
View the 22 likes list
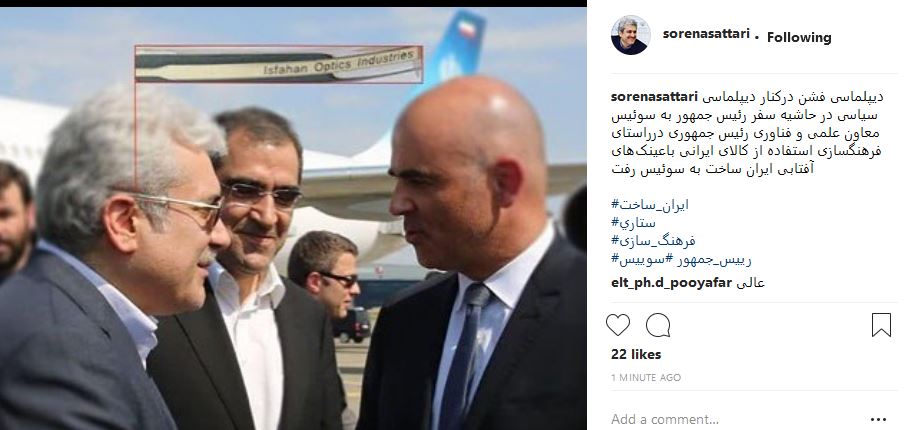(636, 354)
